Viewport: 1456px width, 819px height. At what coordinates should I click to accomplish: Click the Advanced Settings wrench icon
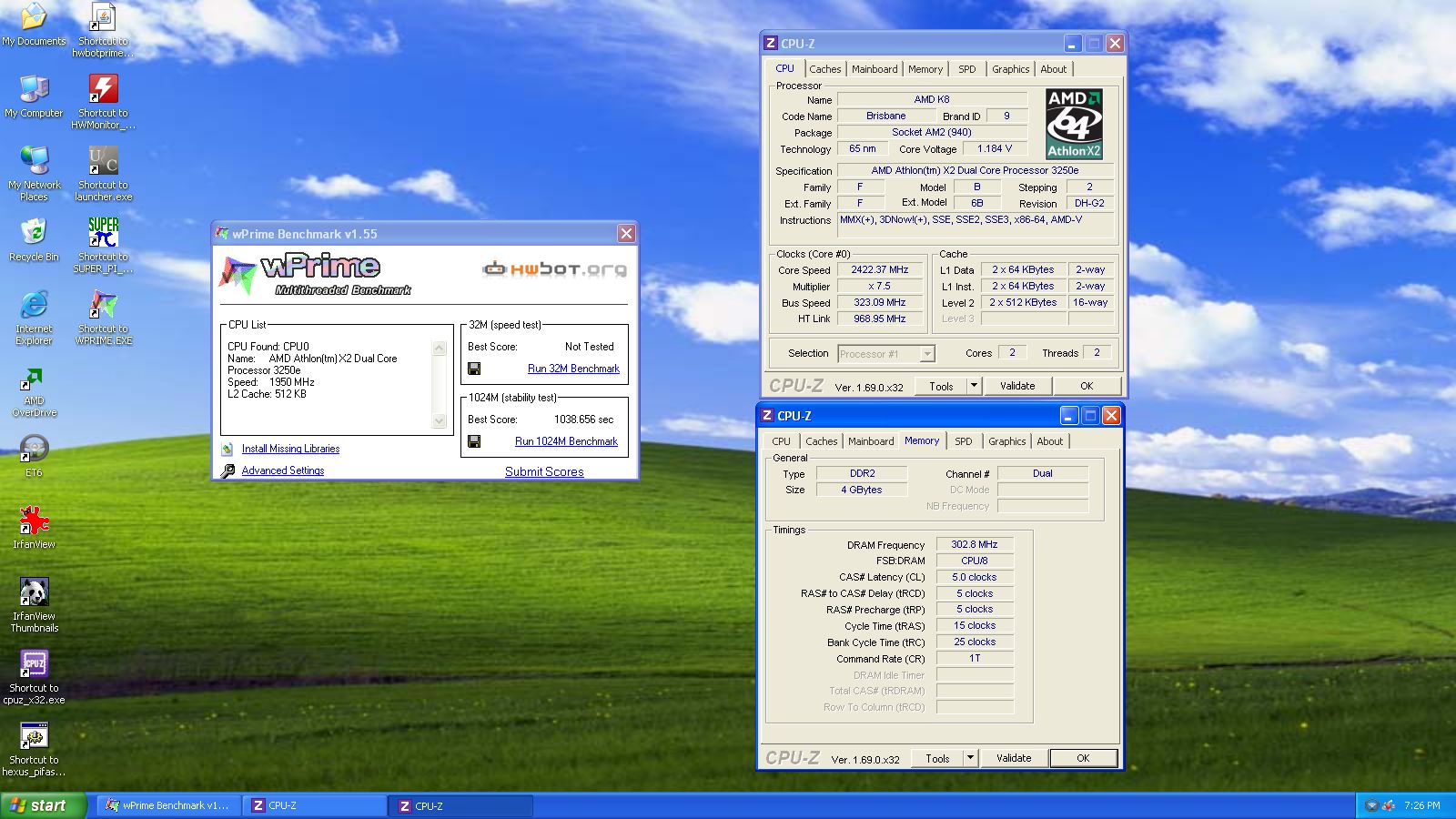(227, 470)
